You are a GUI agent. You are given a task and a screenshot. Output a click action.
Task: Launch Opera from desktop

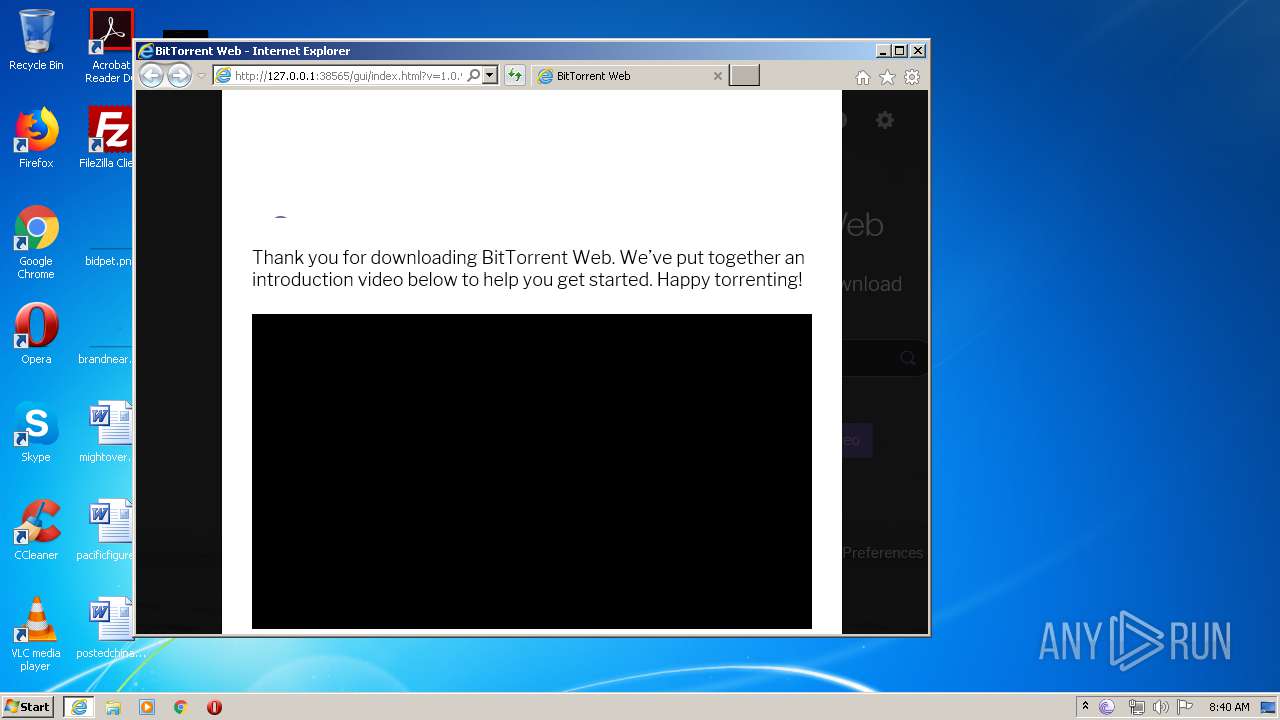pos(36,334)
